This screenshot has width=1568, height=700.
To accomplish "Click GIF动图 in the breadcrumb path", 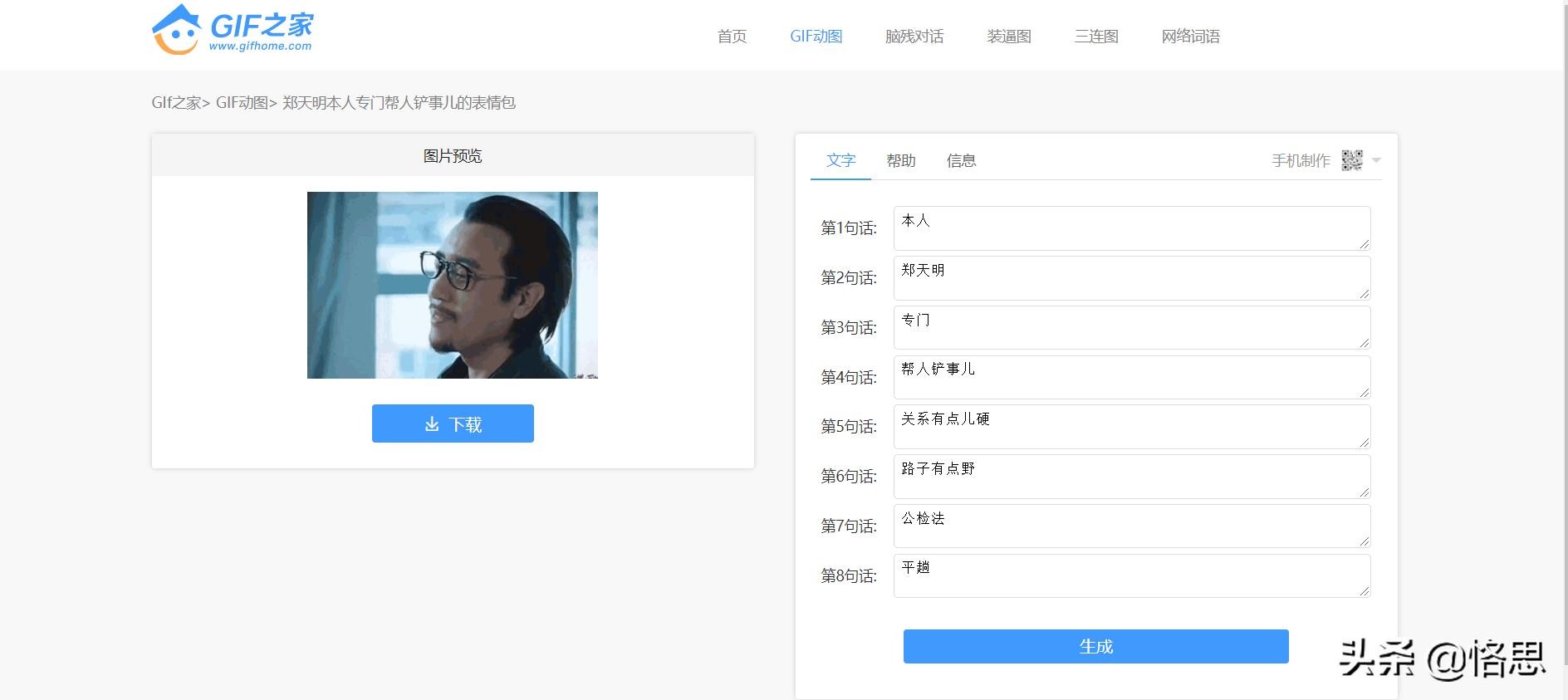I will (242, 103).
